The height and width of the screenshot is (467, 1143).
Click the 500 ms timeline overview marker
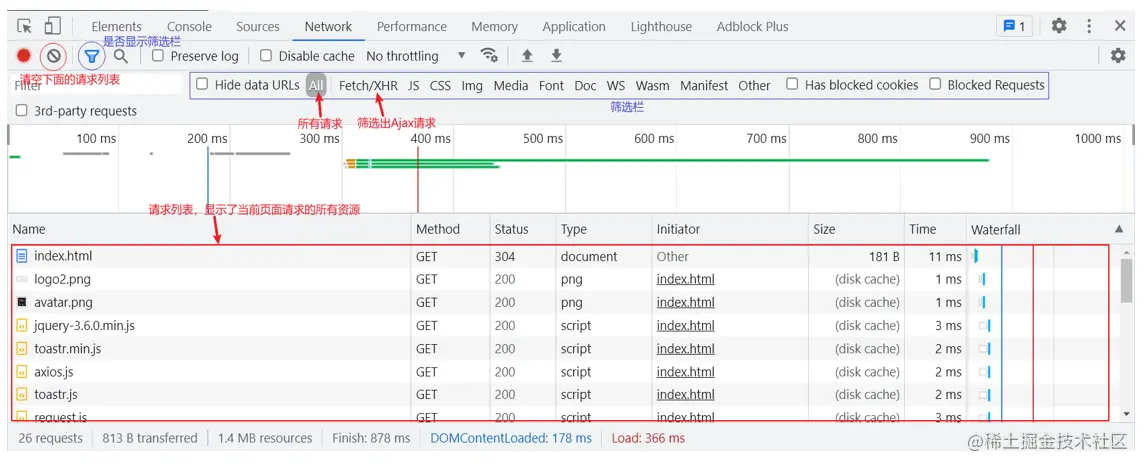pyautogui.click(x=543, y=138)
